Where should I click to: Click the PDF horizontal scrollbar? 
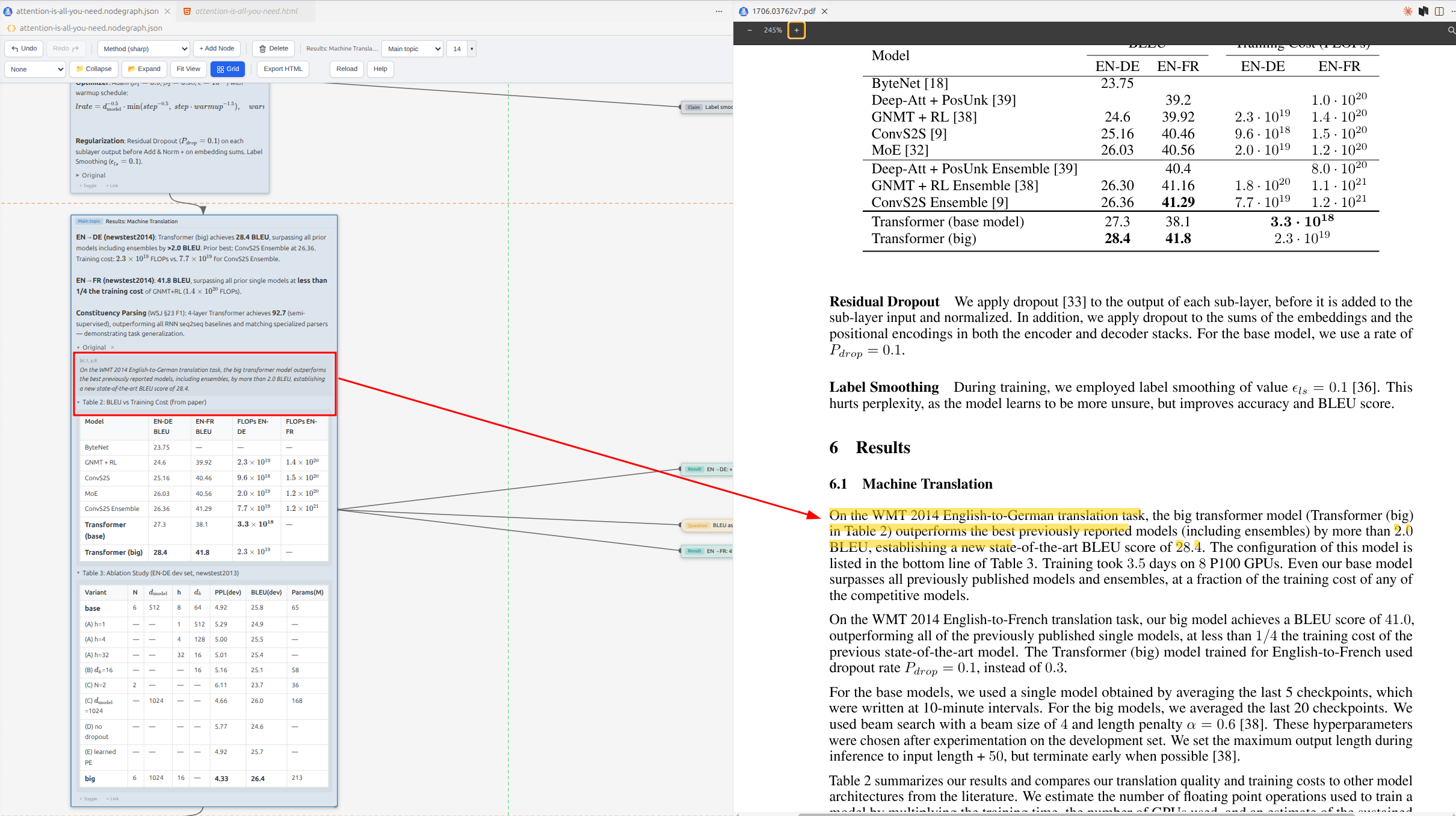(1076, 814)
